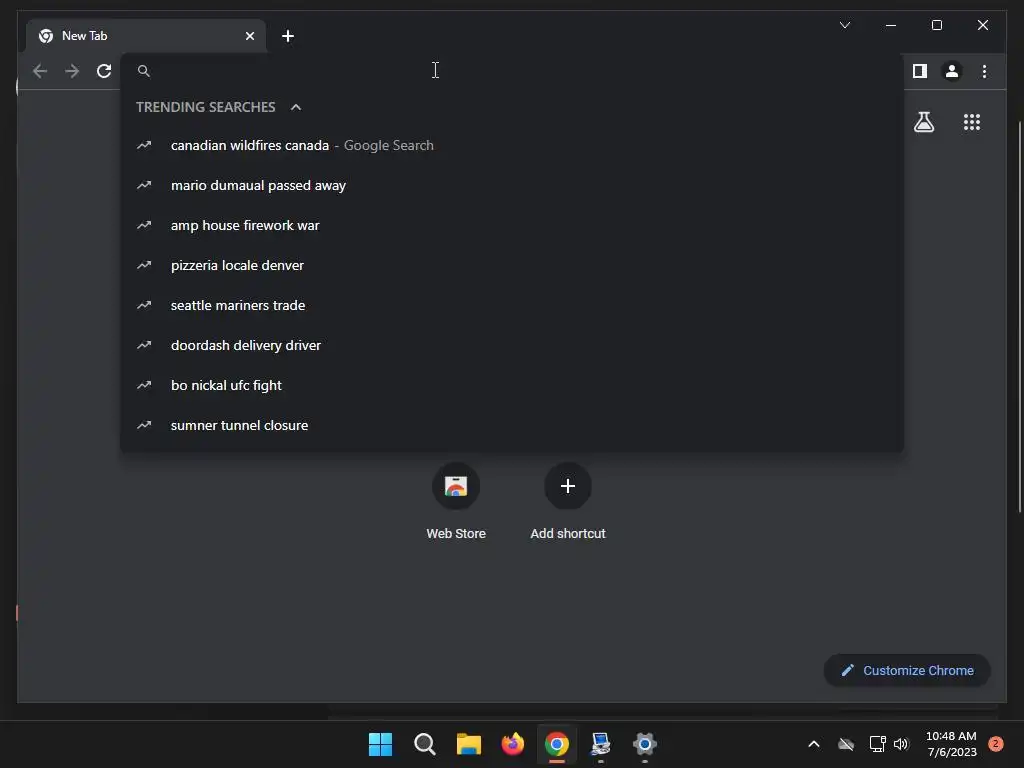
Task: Open the notification badge showing 2
Action: click(995, 744)
